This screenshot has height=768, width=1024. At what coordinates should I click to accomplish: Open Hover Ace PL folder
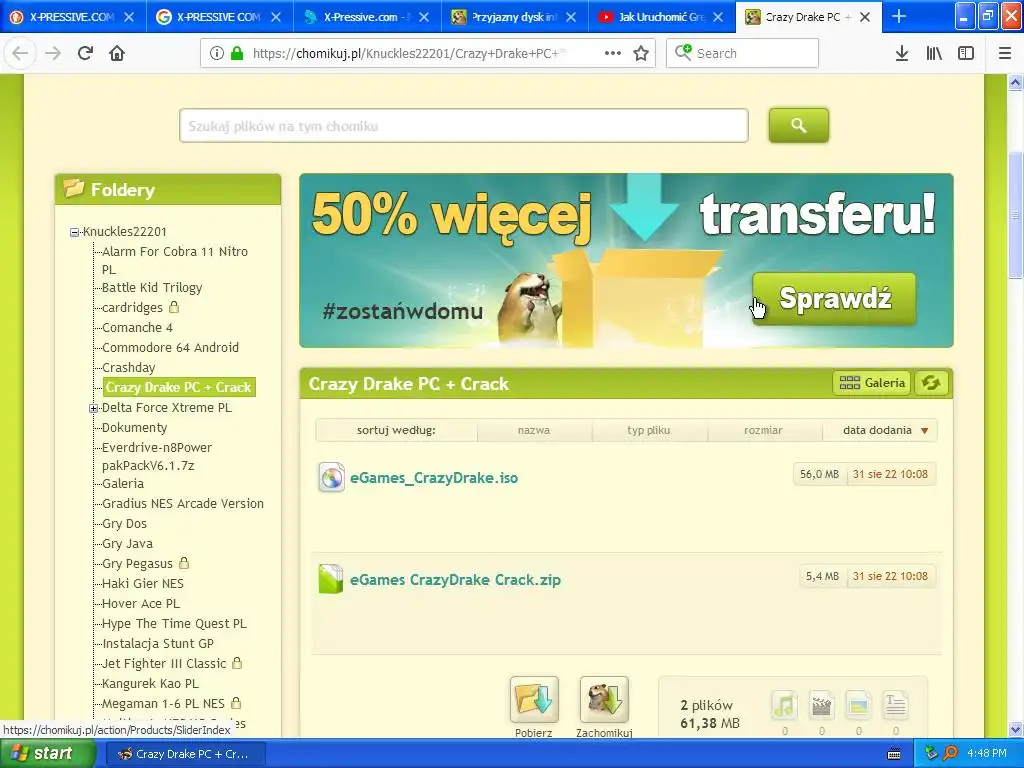(140, 603)
